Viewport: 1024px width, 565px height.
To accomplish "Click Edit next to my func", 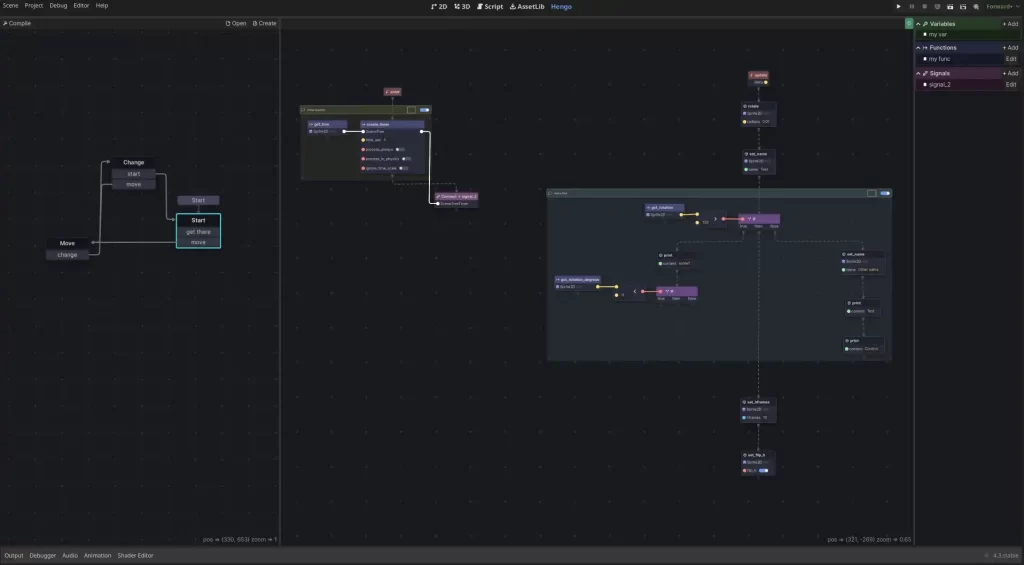I will coord(1010,59).
